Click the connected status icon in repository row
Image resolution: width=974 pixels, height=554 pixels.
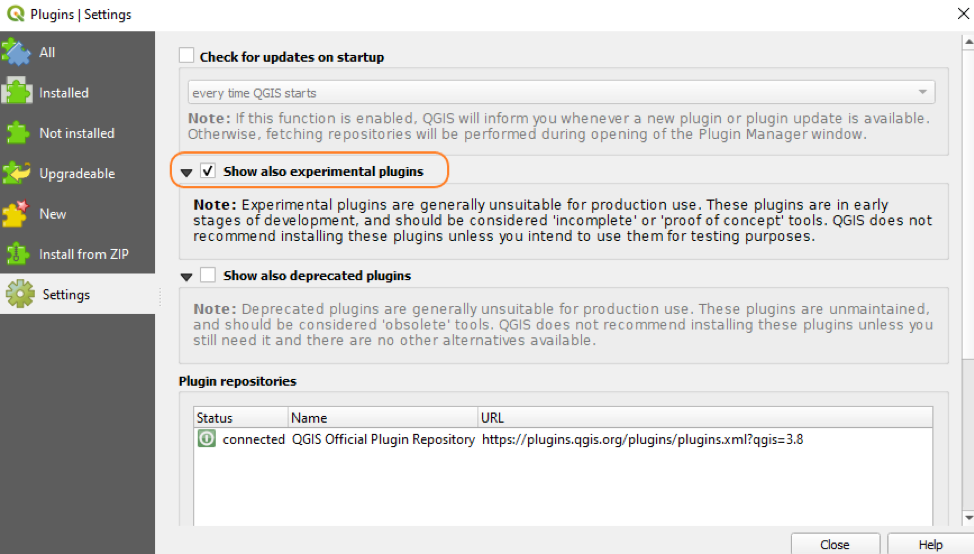coord(207,438)
